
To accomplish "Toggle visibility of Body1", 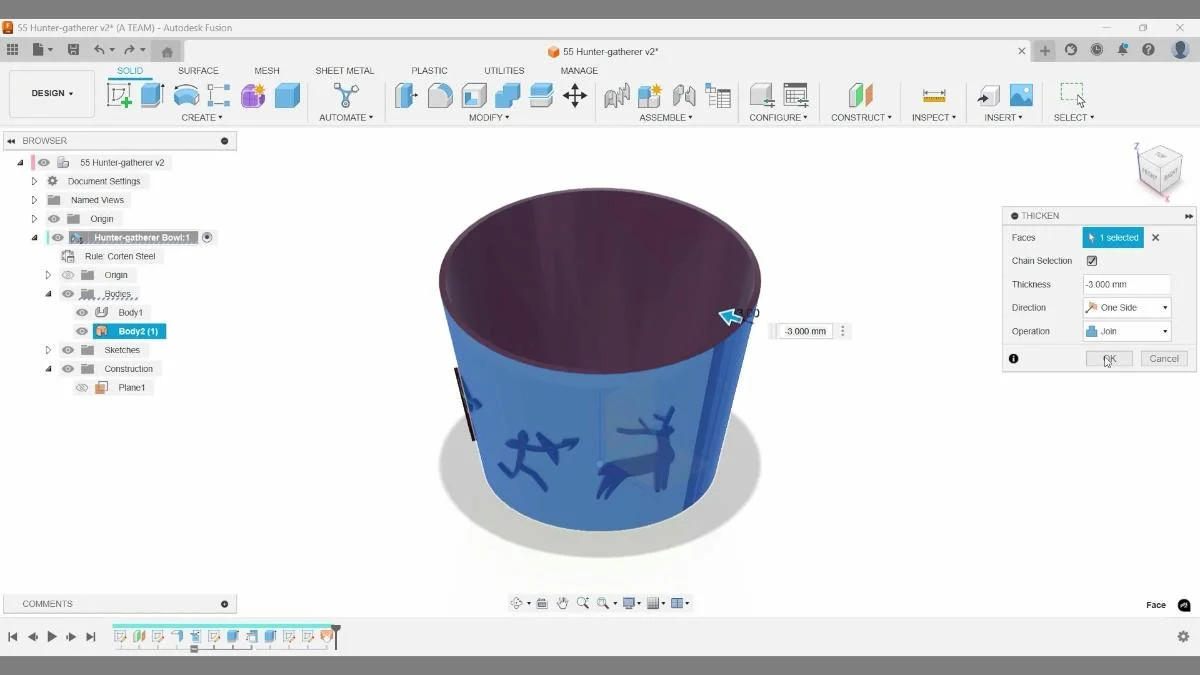I will (81, 312).
